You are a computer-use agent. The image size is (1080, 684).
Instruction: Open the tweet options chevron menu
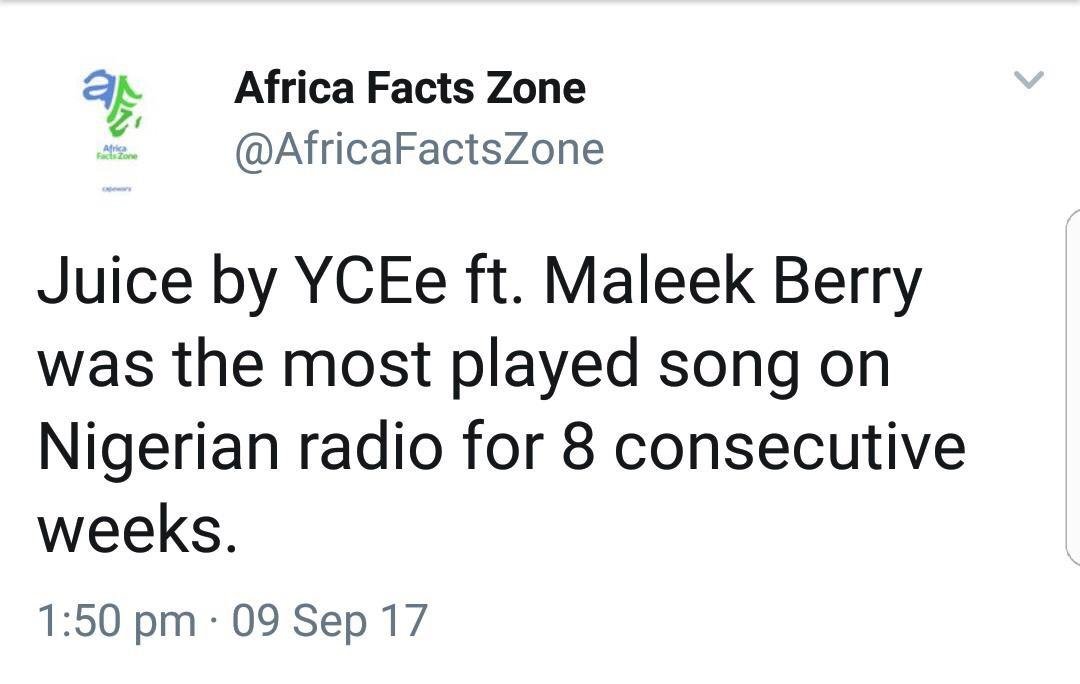1028,80
